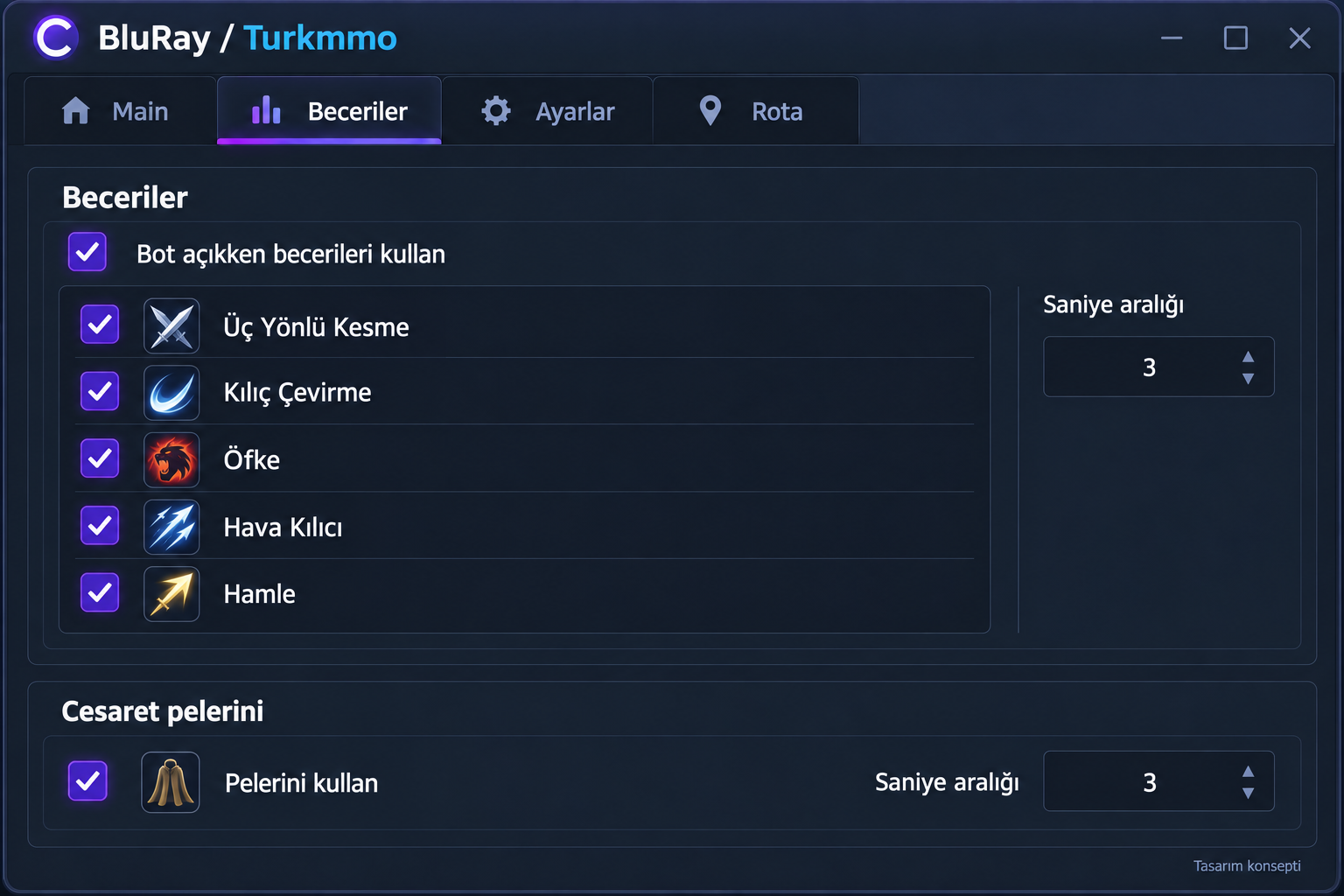The width and height of the screenshot is (1344, 896).
Task: Click the Tasarım konsepti footer text
Action: coord(1247,865)
